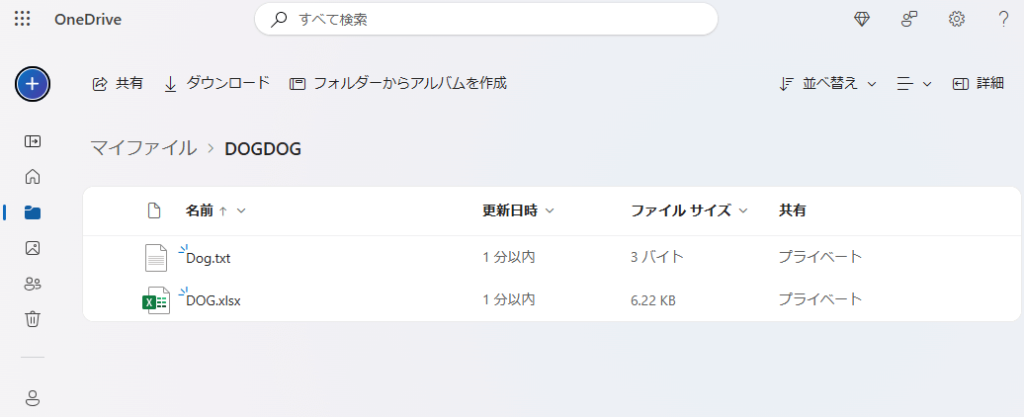Open the DOG.xlsx file

213,300
